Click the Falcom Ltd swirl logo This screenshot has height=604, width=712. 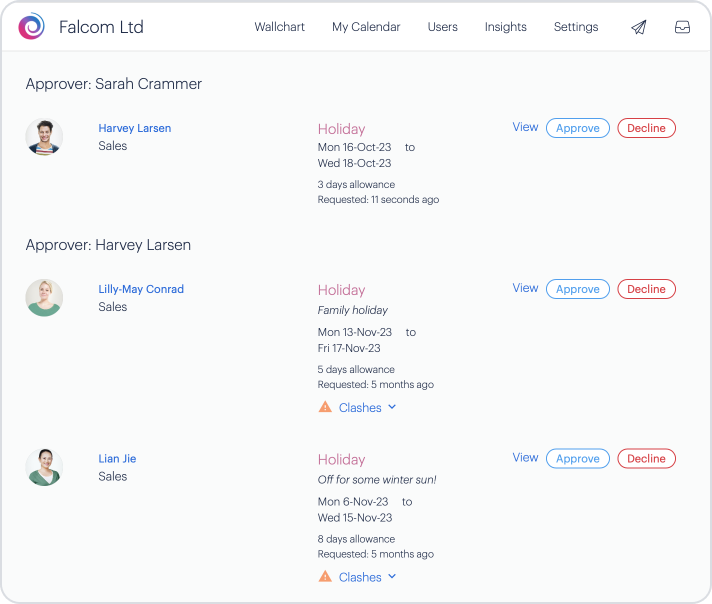31,26
